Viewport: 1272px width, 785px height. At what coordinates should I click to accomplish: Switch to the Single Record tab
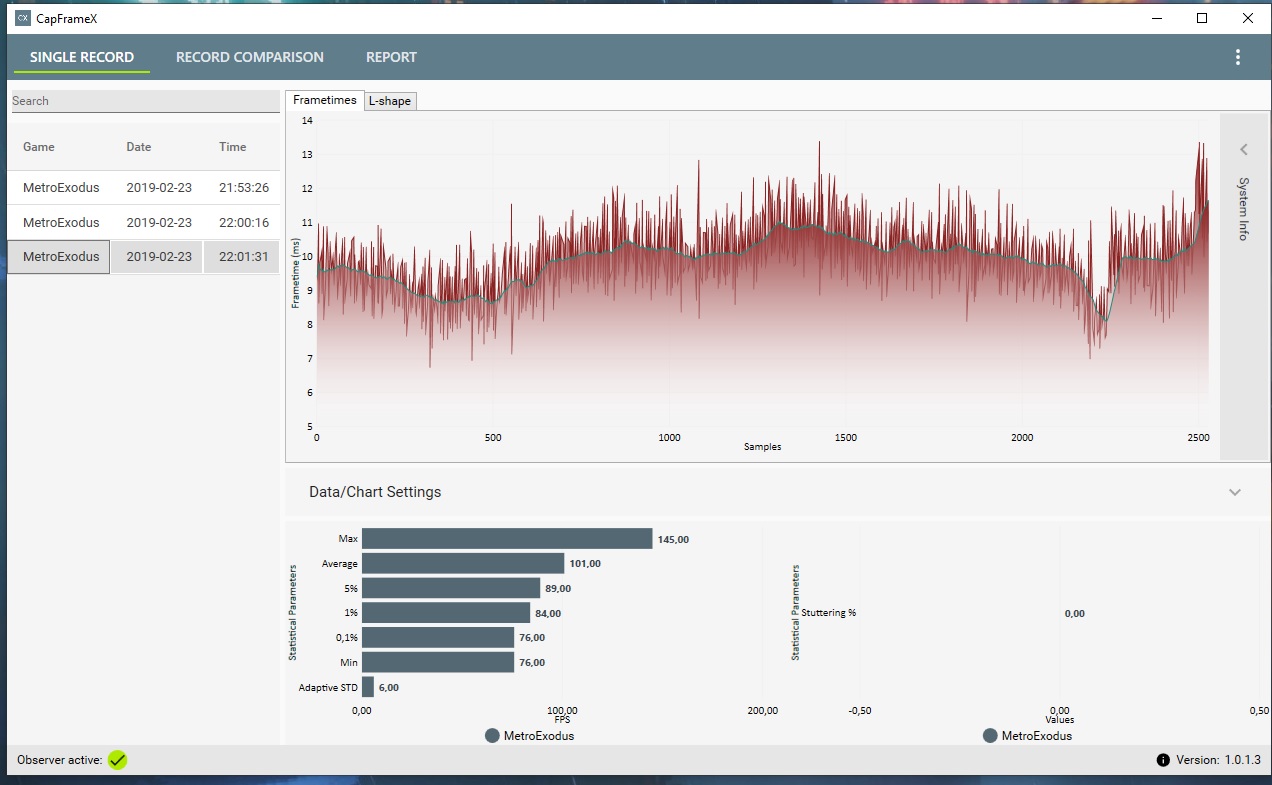tap(82, 57)
